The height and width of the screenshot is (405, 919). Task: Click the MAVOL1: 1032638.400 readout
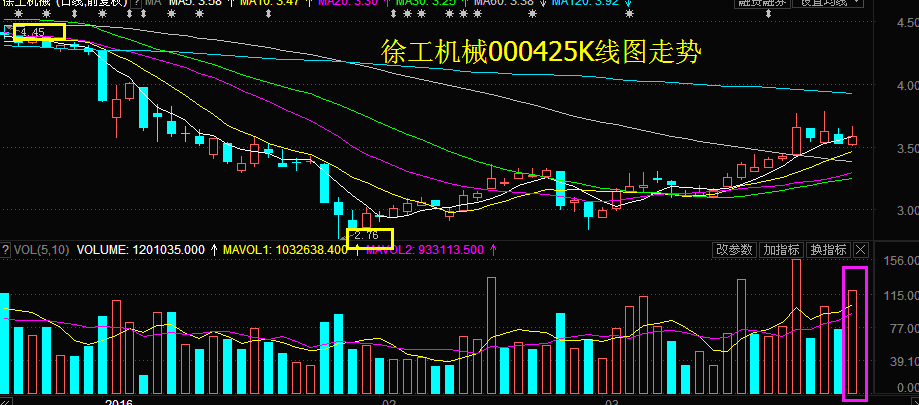[x=284, y=250]
